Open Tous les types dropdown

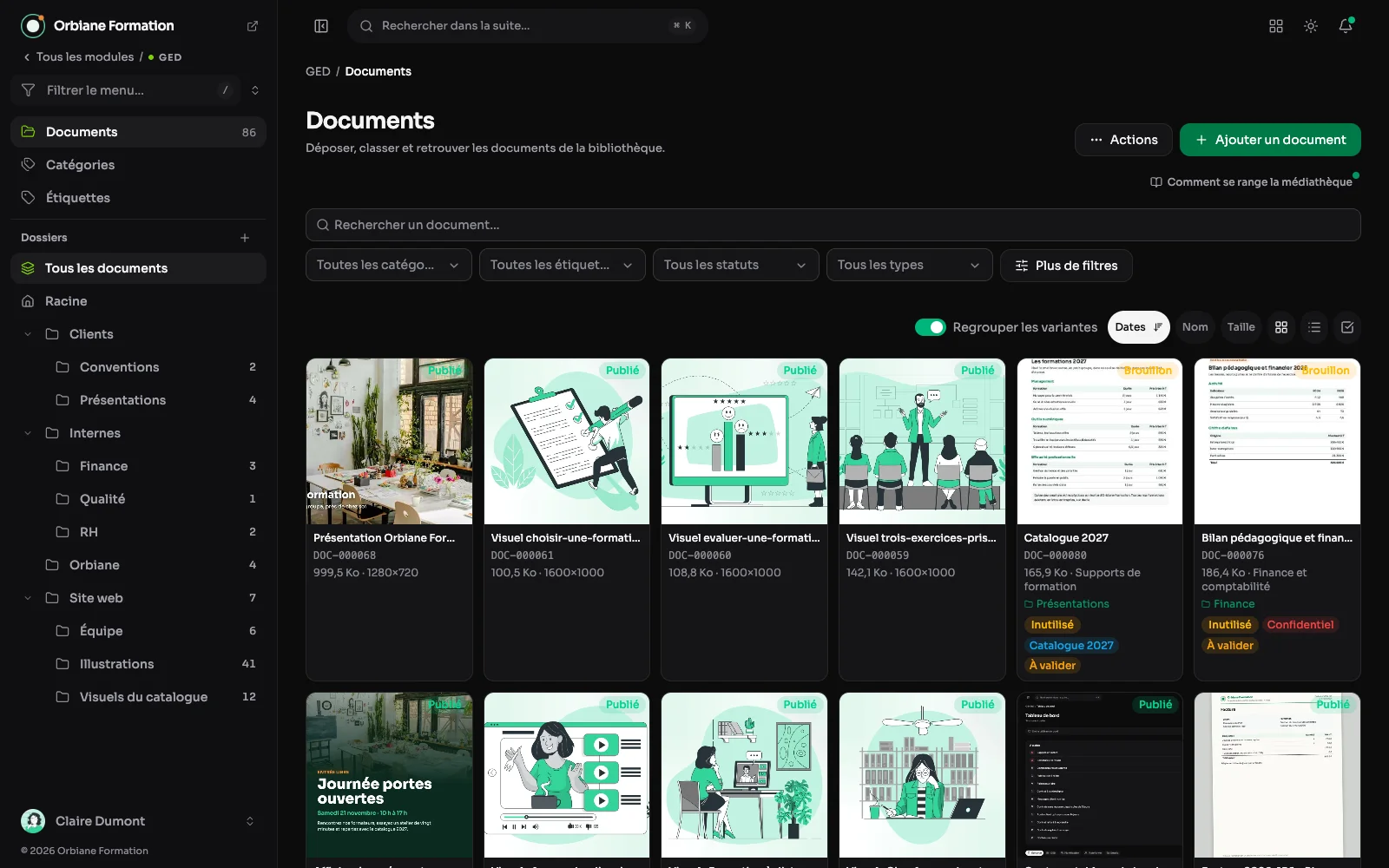point(910,265)
